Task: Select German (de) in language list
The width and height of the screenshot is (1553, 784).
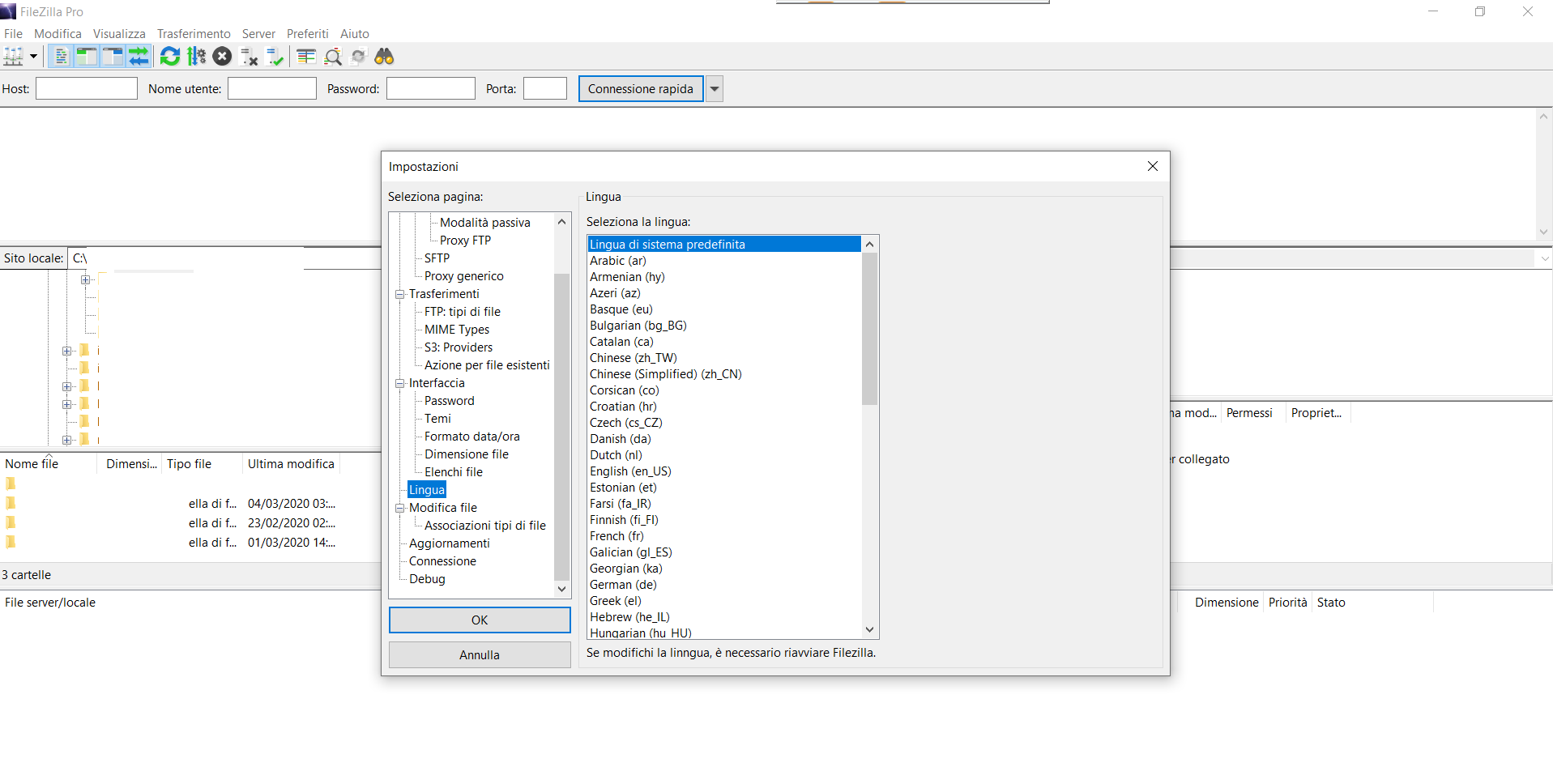Action: pos(724,585)
